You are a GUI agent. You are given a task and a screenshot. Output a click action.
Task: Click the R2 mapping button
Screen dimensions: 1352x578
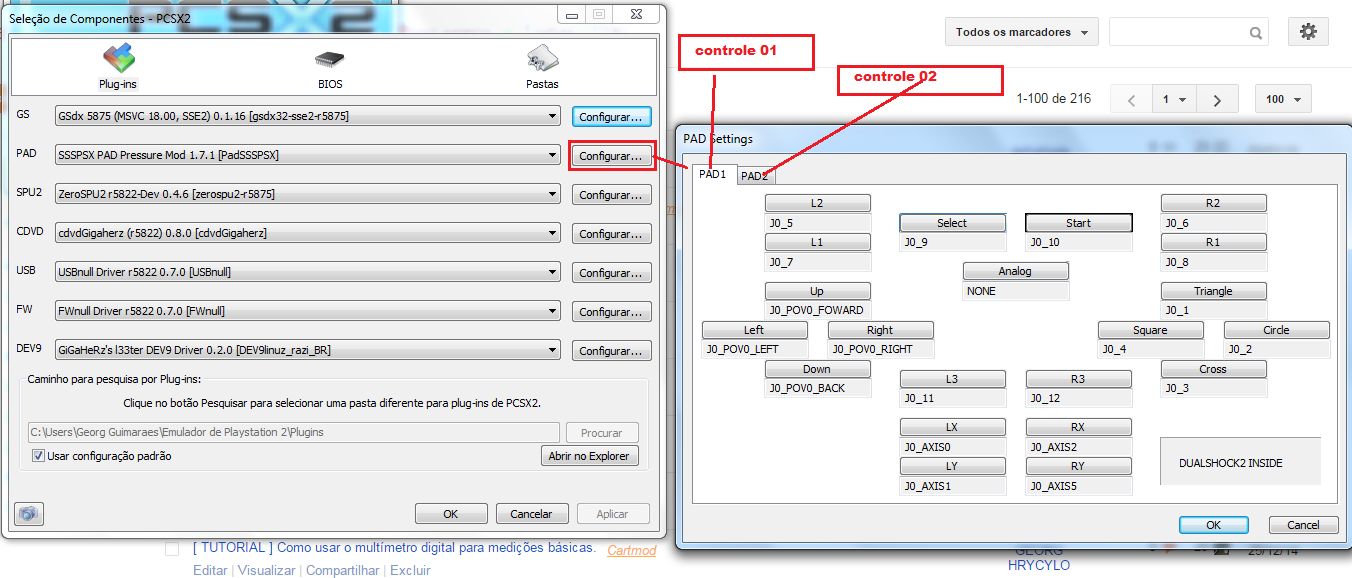1213,203
